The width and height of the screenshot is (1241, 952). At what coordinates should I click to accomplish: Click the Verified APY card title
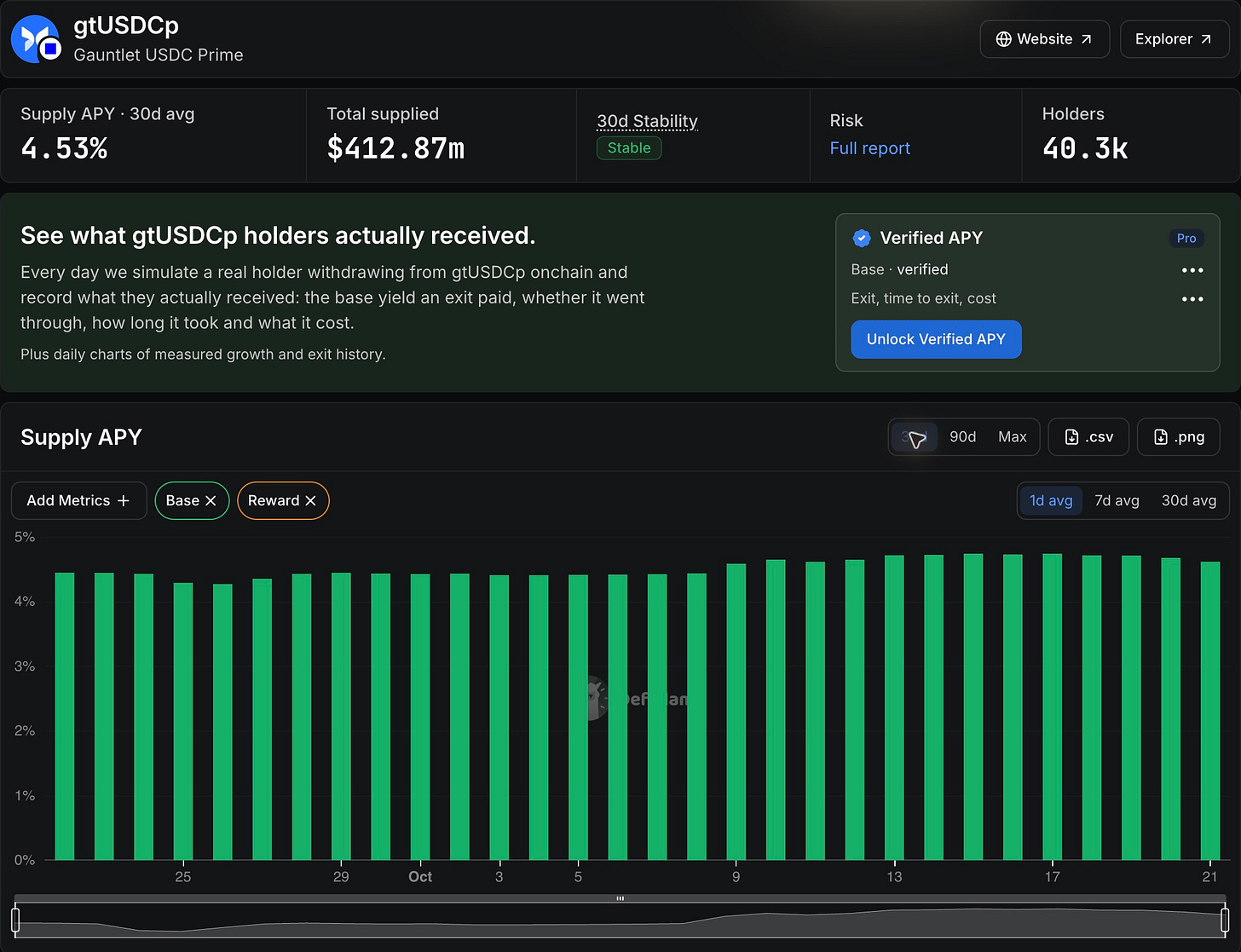click(x=931, y=238)
